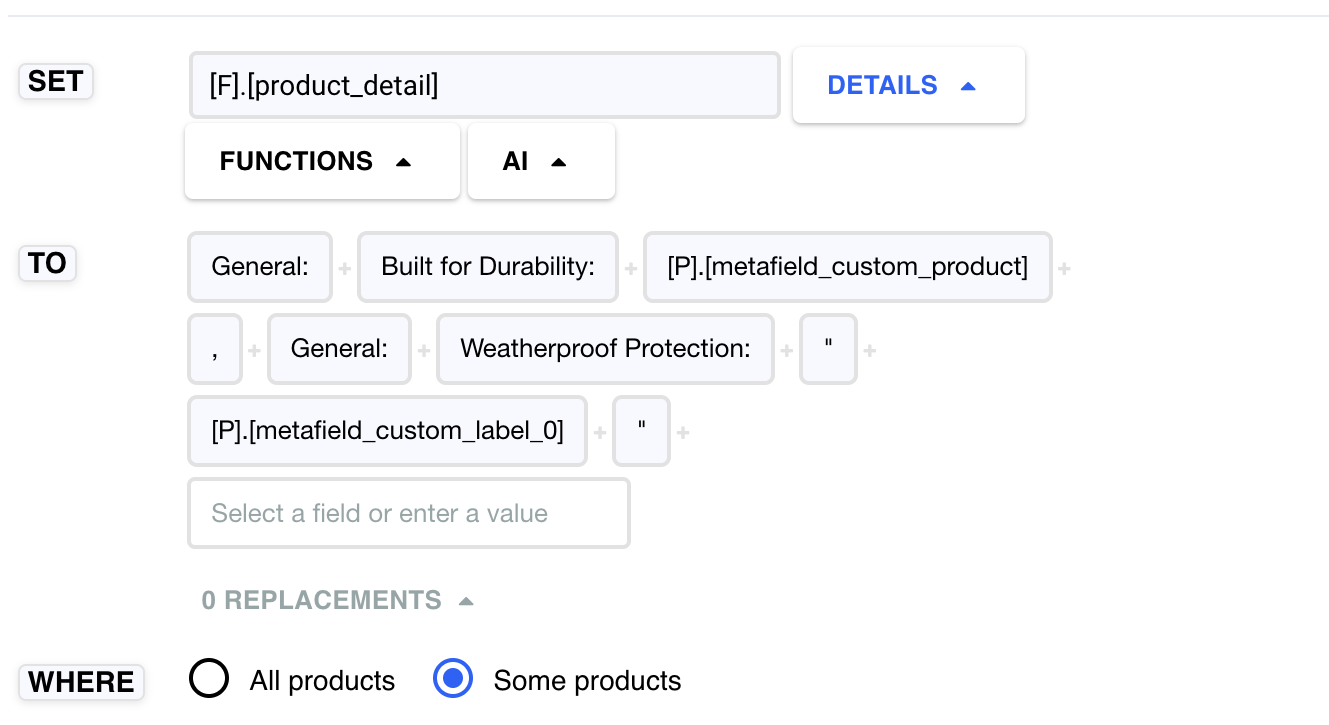This screenshot has height=725, width=1329.
Task: Click the "Select a field or enter a value" field
Action: [x=408, y=512]
